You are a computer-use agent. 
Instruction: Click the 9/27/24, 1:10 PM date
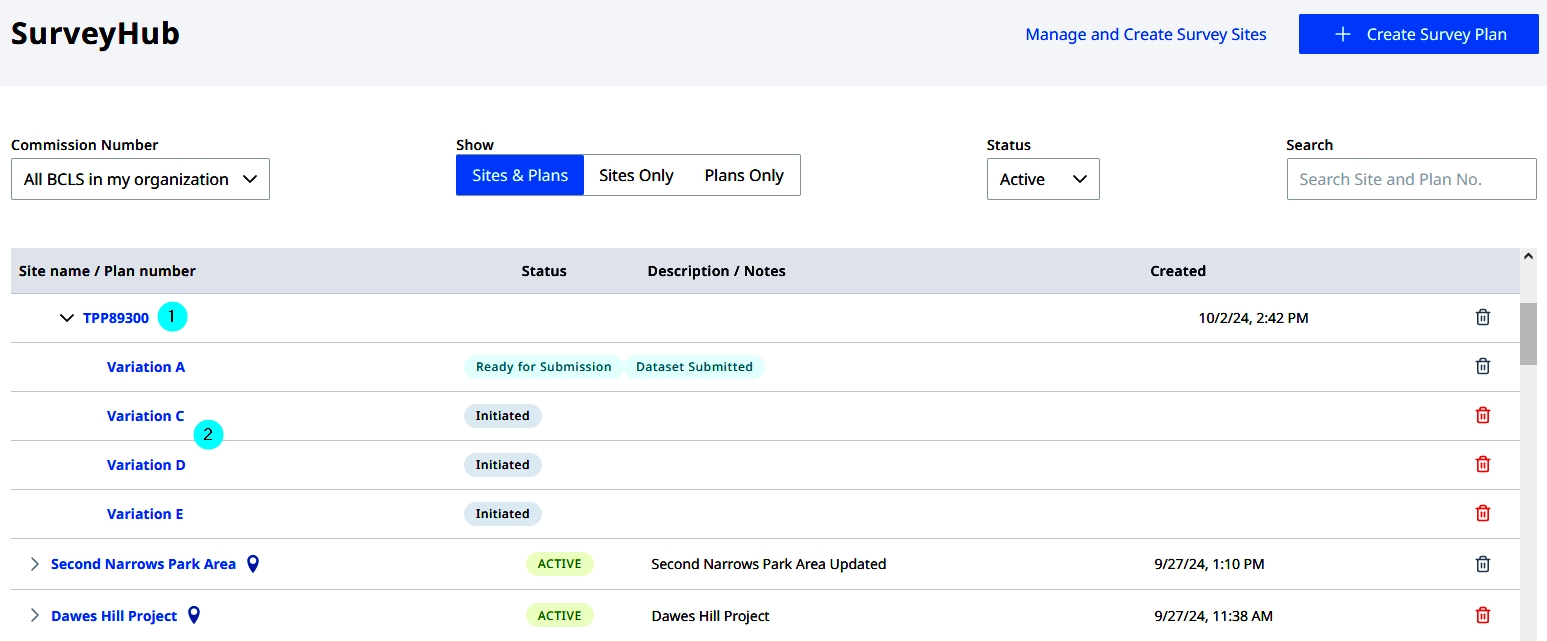[x=1209, y=564]
